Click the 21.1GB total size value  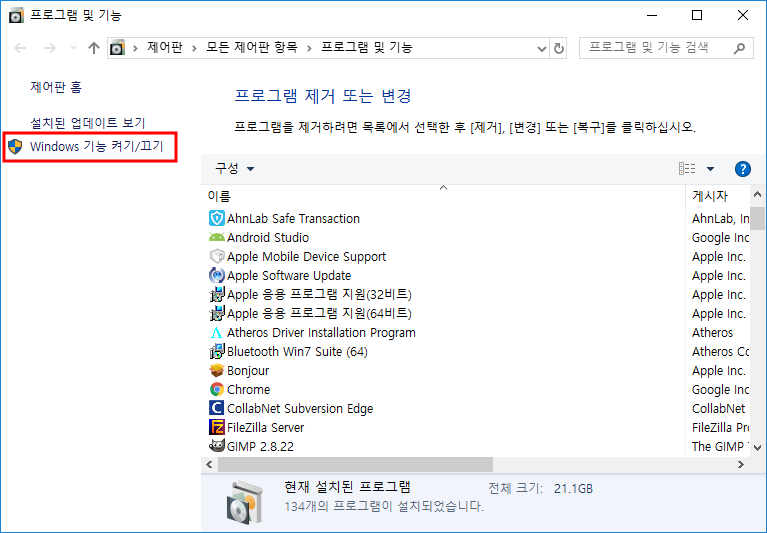point(573,489)
